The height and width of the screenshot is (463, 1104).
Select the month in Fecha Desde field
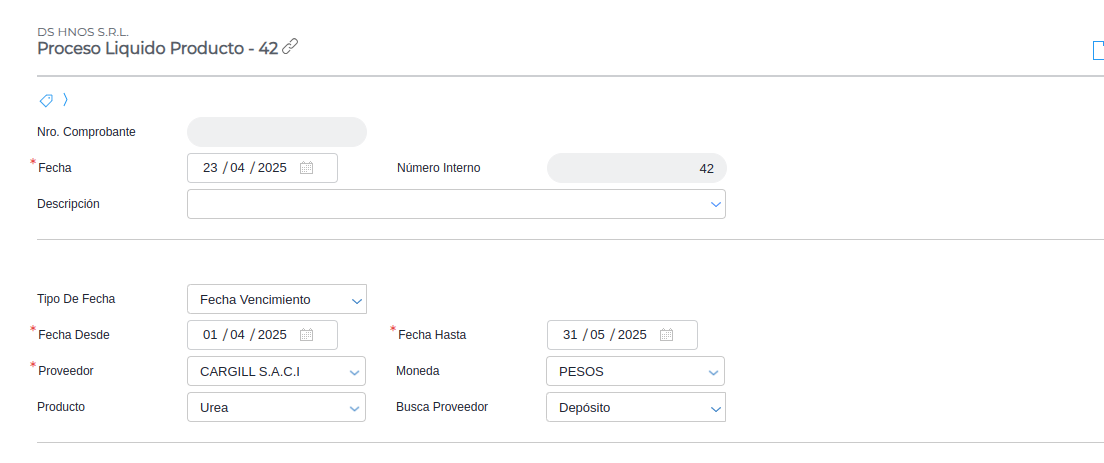(x=238, y=335)
